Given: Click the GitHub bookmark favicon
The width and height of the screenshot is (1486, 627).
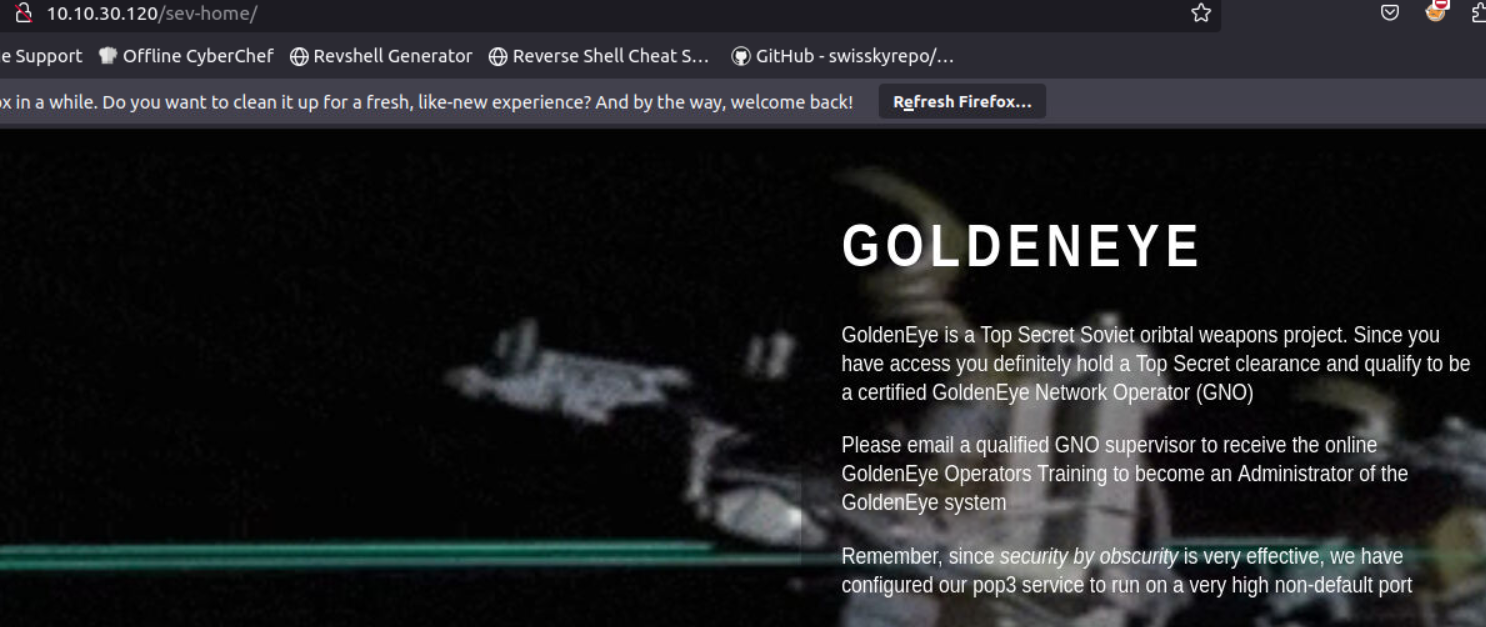Looking at the screenshot, I should (x=741, y=56).
